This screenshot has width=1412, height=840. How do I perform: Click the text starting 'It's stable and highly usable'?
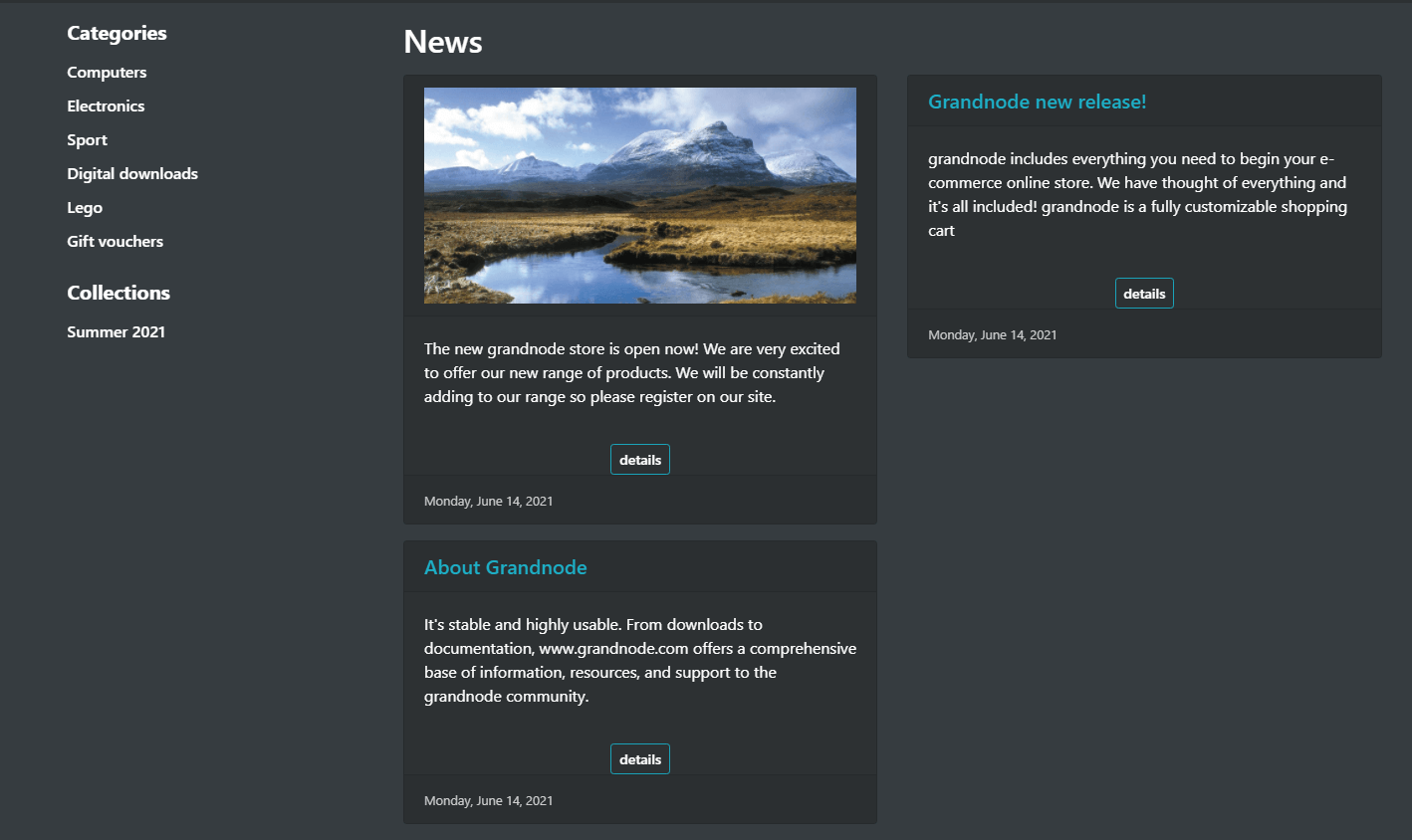click(640, 661)
